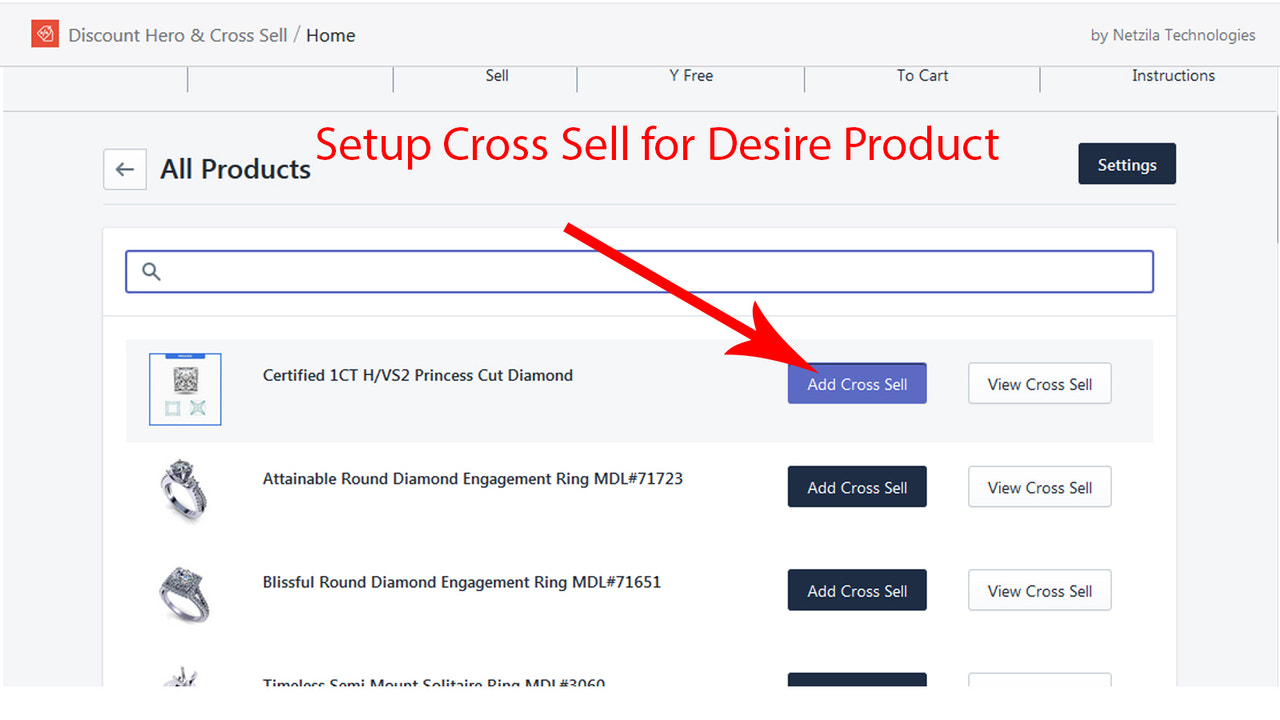Click the Certified Princess Cut Diamond thumbnail
Image resolution: width=1280 pixels, height=720 pixels.
click(x=185, y=390)
